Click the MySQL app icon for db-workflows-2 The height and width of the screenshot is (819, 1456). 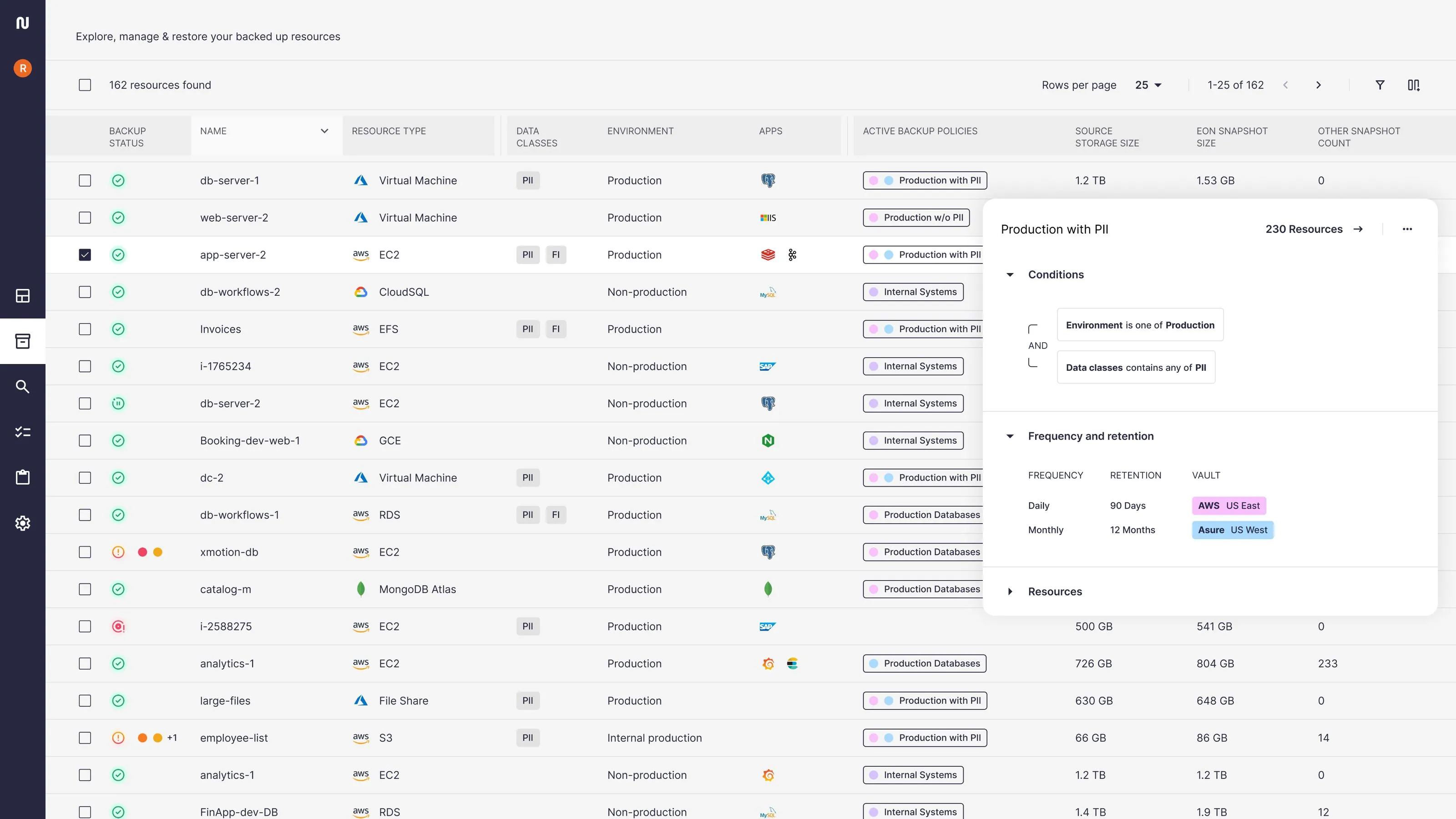tap(768, 292)
